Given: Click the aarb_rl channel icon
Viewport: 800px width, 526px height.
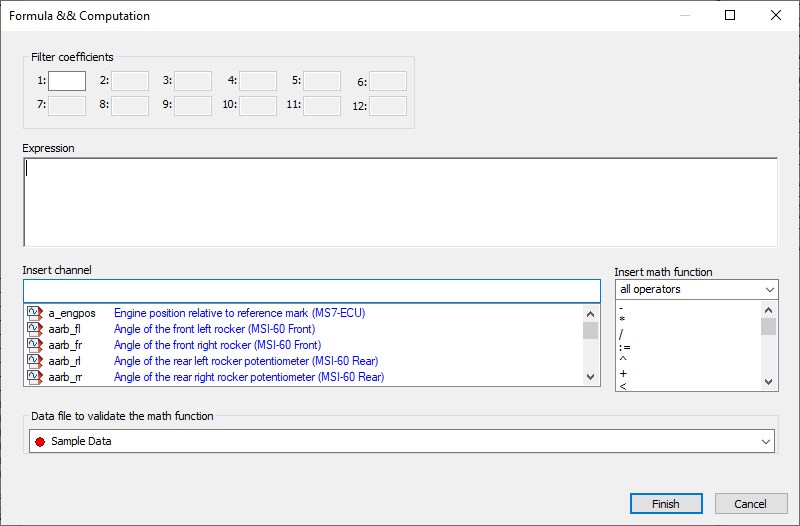Looking at the screenshot, I should pyautogui.click(x=35, y=361).
